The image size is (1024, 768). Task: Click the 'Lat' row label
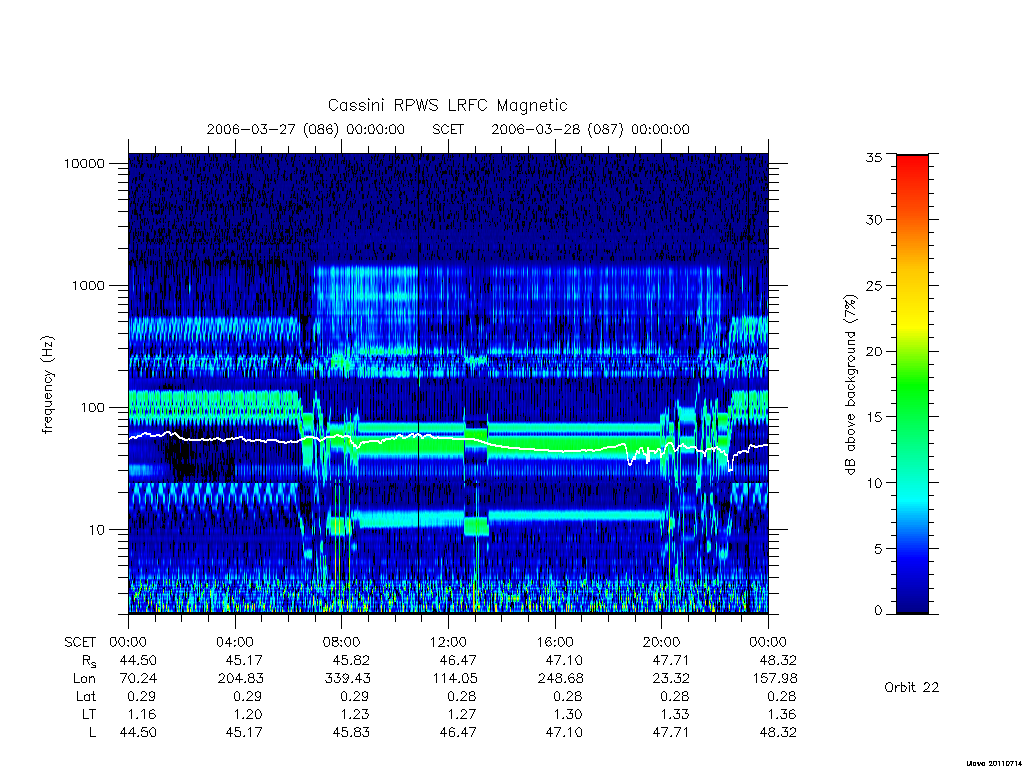coord(86,696)
